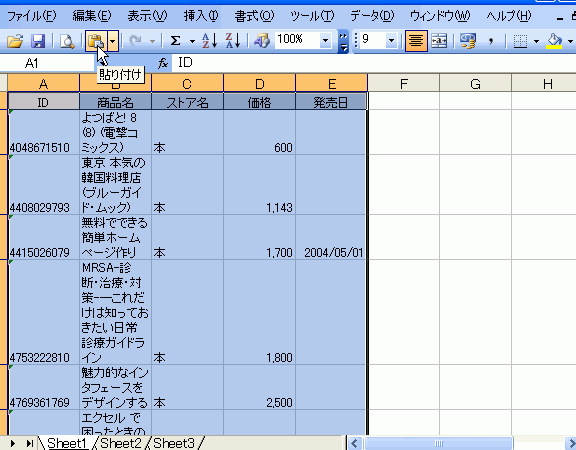The height and width of the screenshot is (450, 576).
Task: Switch to the Sheet3 tab
Action: click(174, 443)
